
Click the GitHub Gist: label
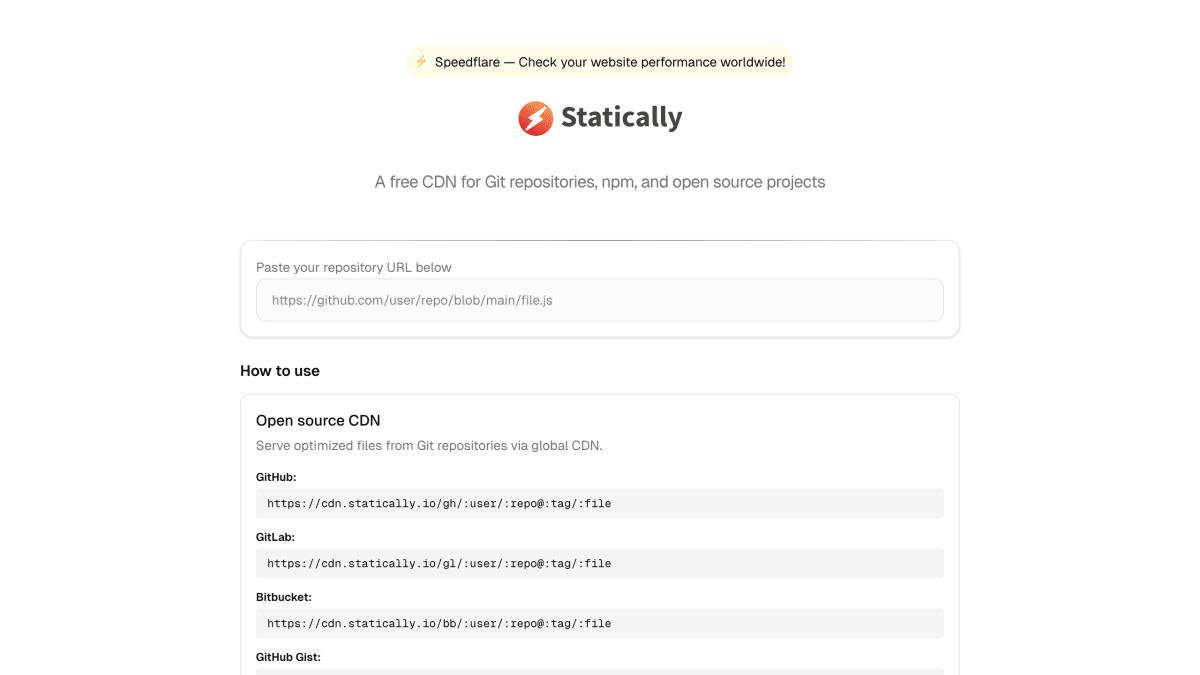(x=288, y=657)
